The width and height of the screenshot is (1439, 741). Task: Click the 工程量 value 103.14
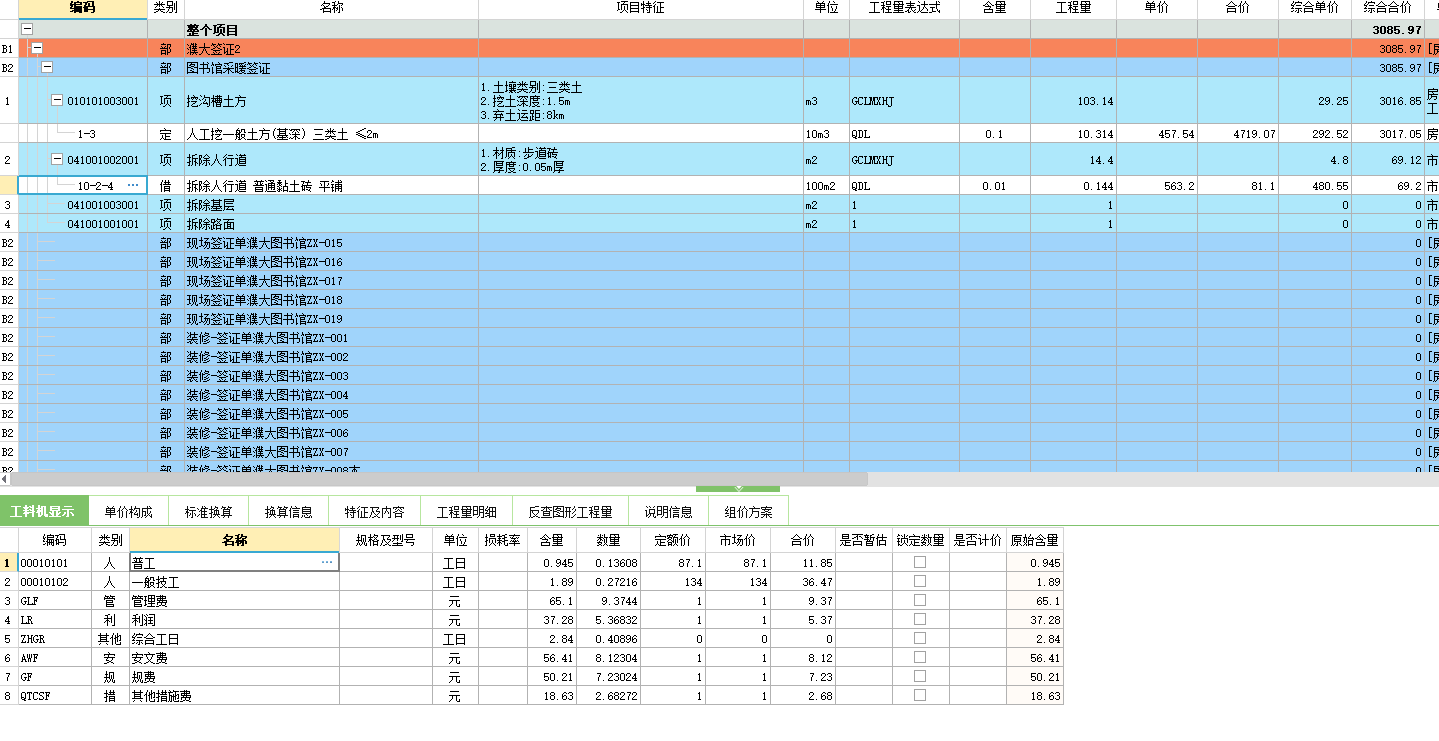click(1095, 101)
